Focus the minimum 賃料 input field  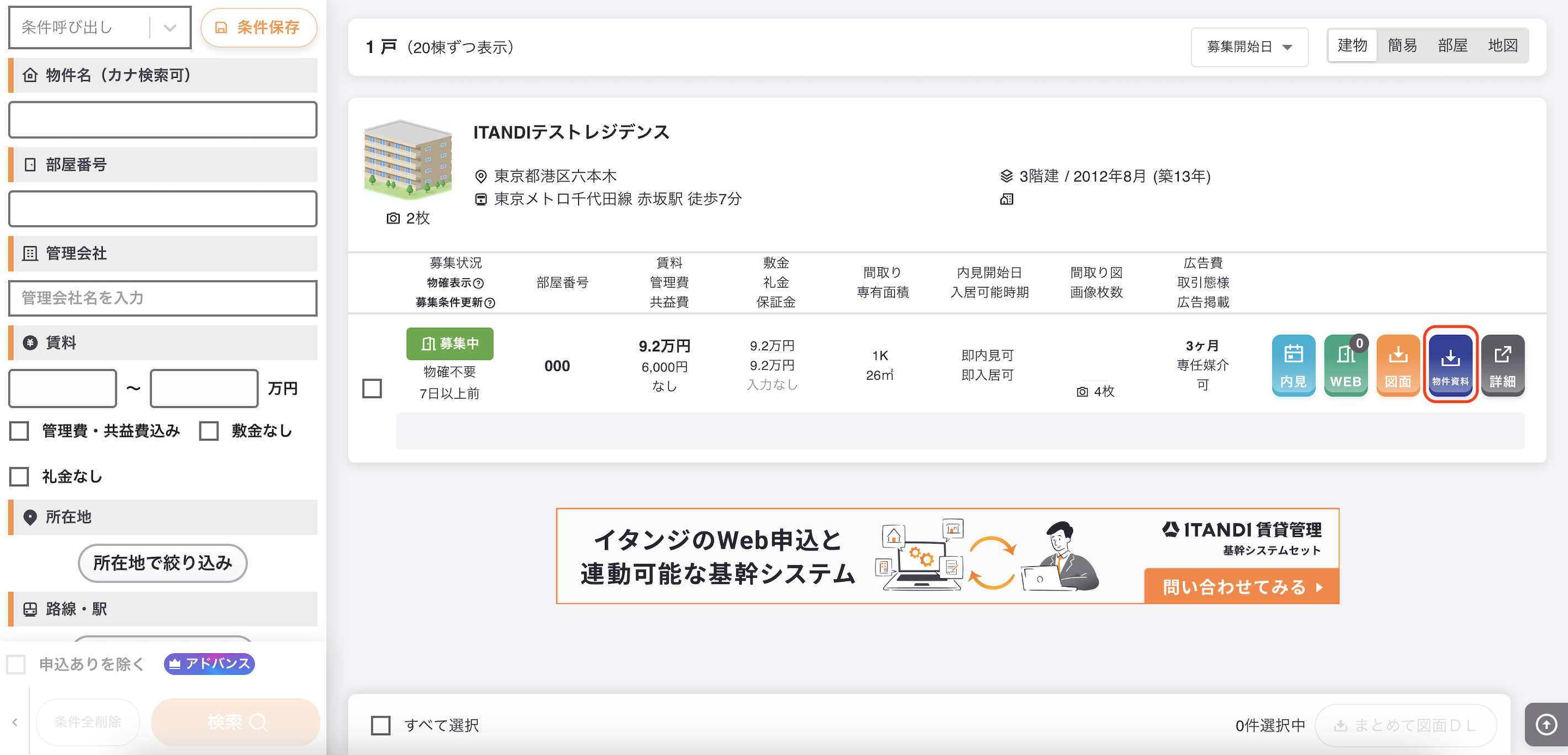click(63, 388)
